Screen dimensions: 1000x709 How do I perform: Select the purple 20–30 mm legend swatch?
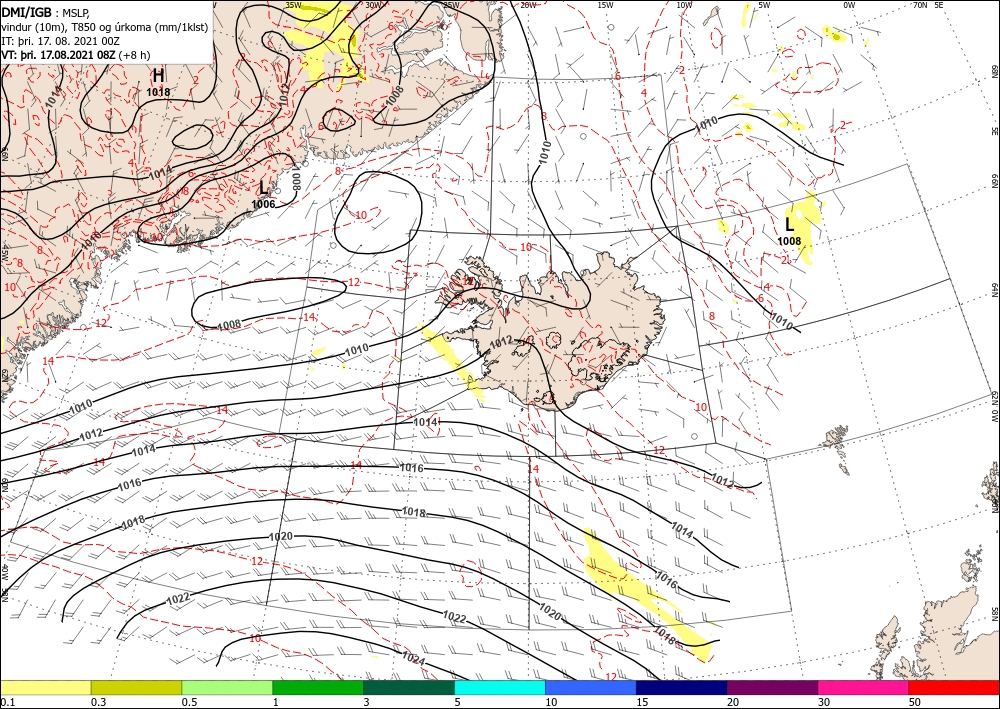[x=772, y=687]
